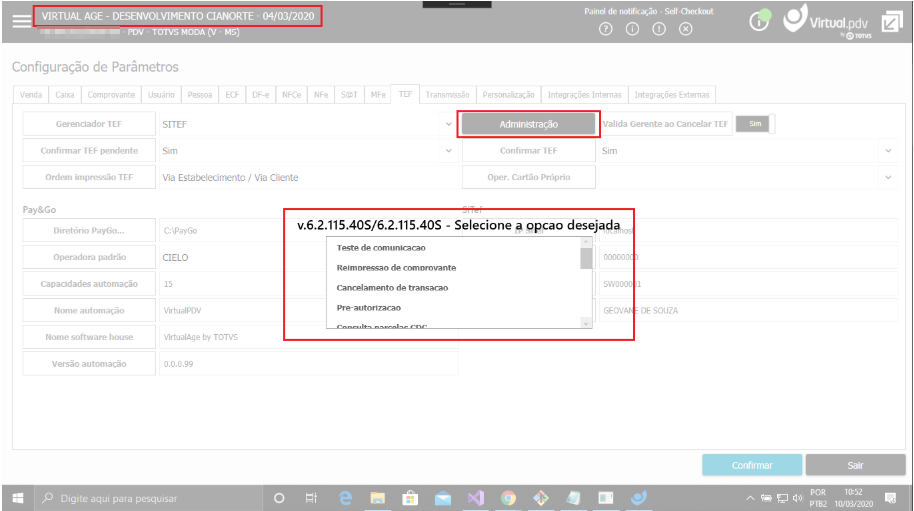This screenshot has width=914, height=511.
Task: Open Mail app from taskbar
Action: click(x=443, y=498)
